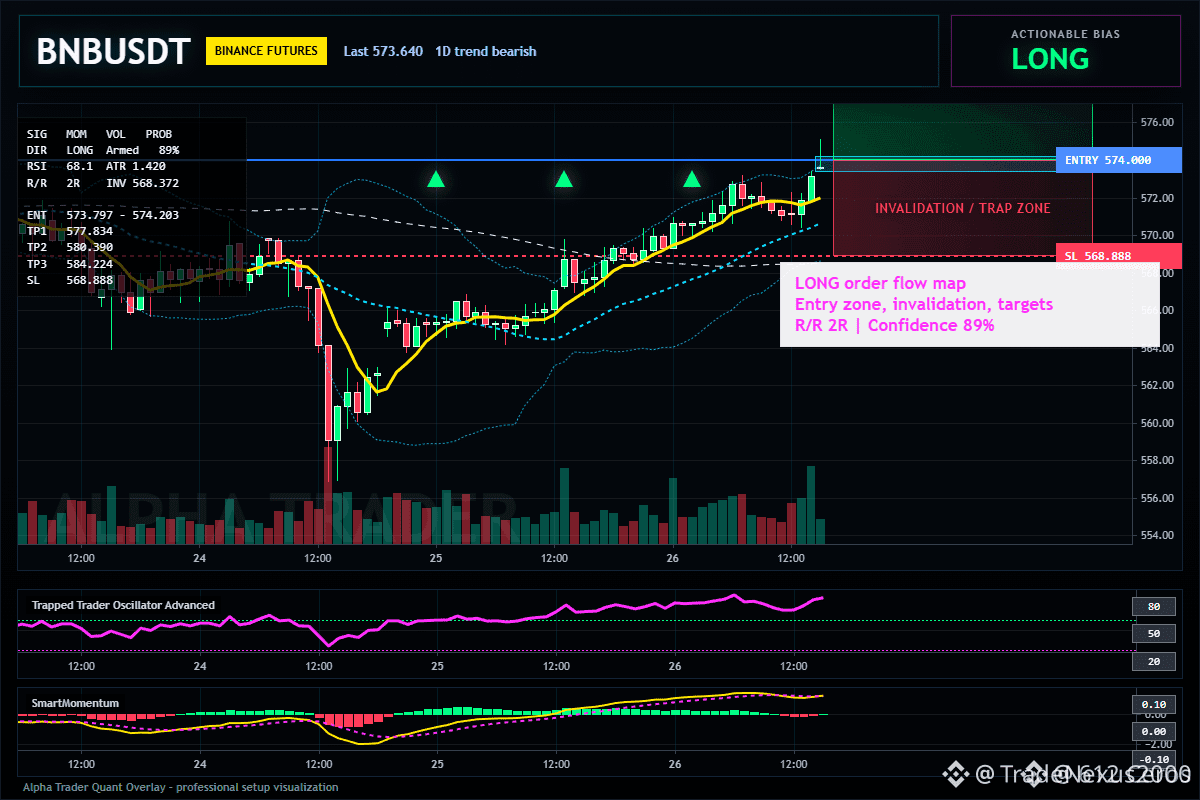Click the oscillator scale label 80
Image resolution: width=1200 pixels, height=800 pixels.
1153,606
